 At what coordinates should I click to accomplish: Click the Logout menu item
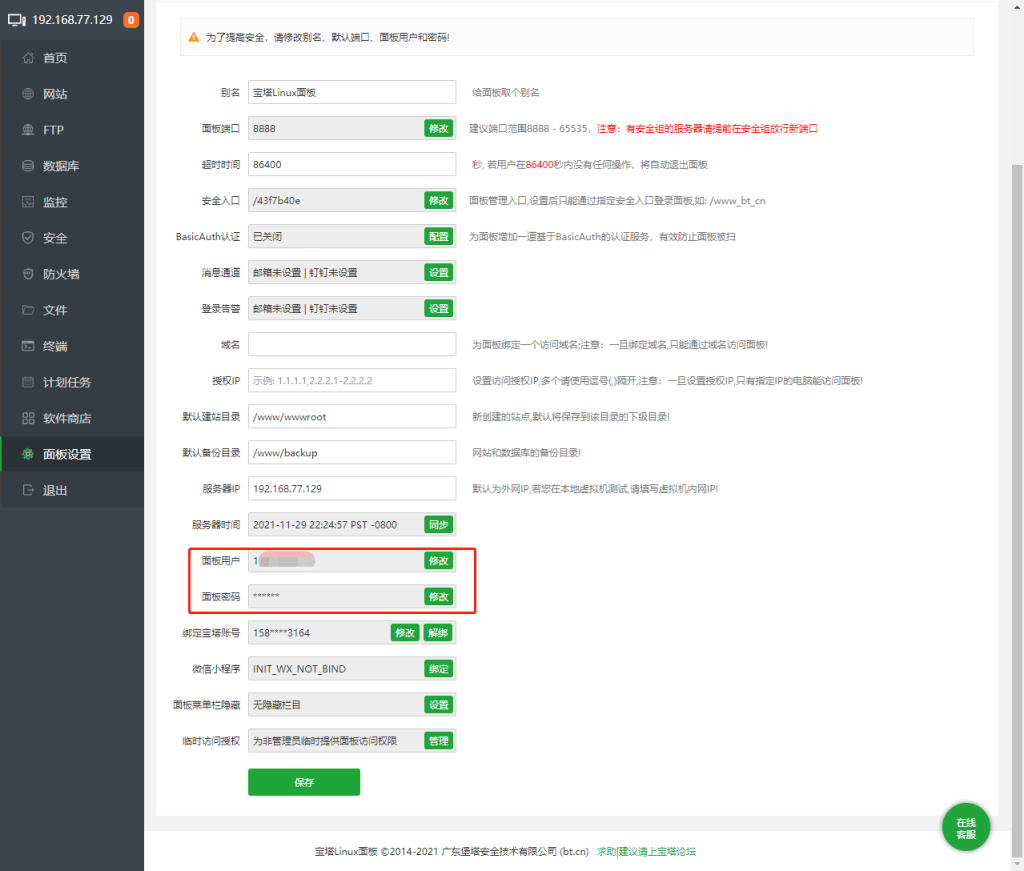tap(55, 490)
